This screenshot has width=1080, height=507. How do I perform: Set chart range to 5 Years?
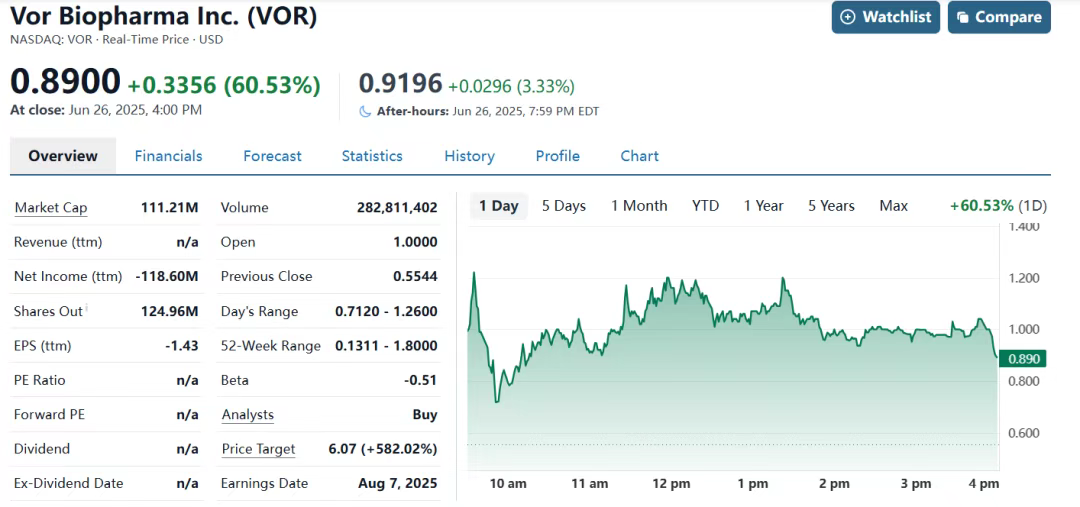(831, 206)
